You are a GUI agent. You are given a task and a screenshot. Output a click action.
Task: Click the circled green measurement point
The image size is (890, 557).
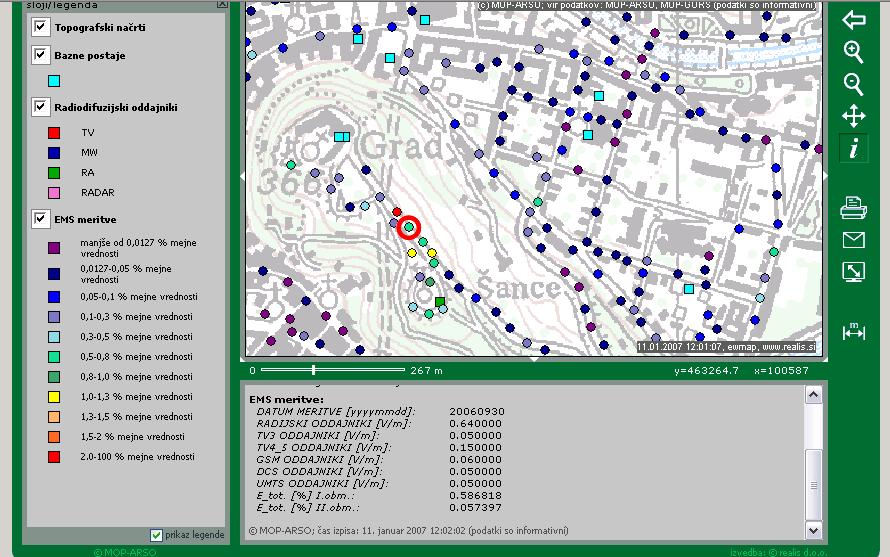pos(409,228)
